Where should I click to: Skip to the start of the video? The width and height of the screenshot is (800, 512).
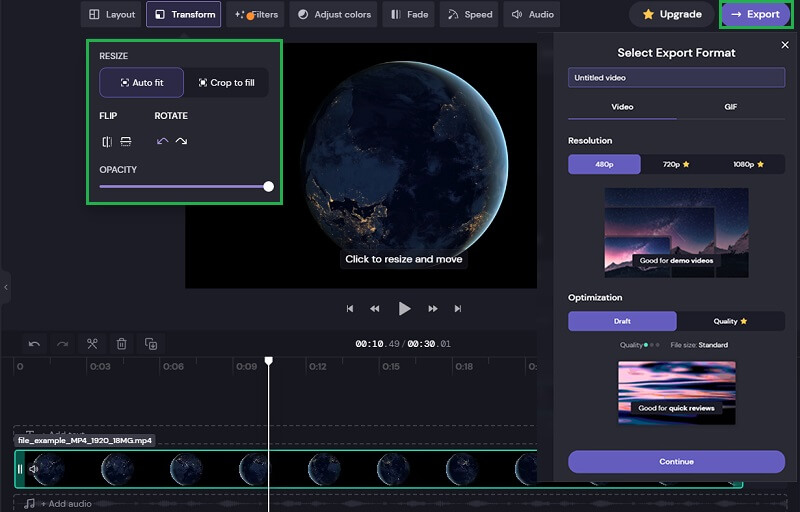349,309
